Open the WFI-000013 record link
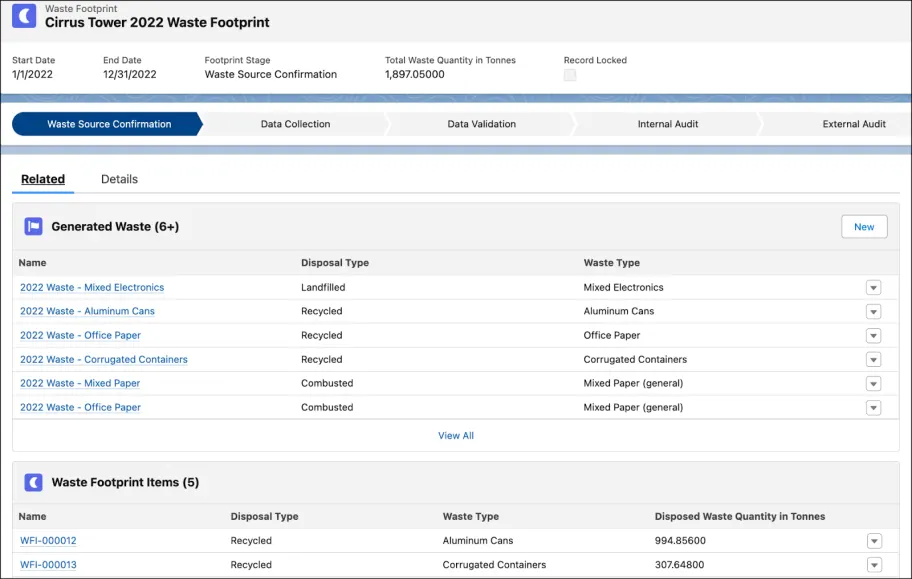Image resolution: width=912 pixels, height=579 pixels. tap(48, 564)
